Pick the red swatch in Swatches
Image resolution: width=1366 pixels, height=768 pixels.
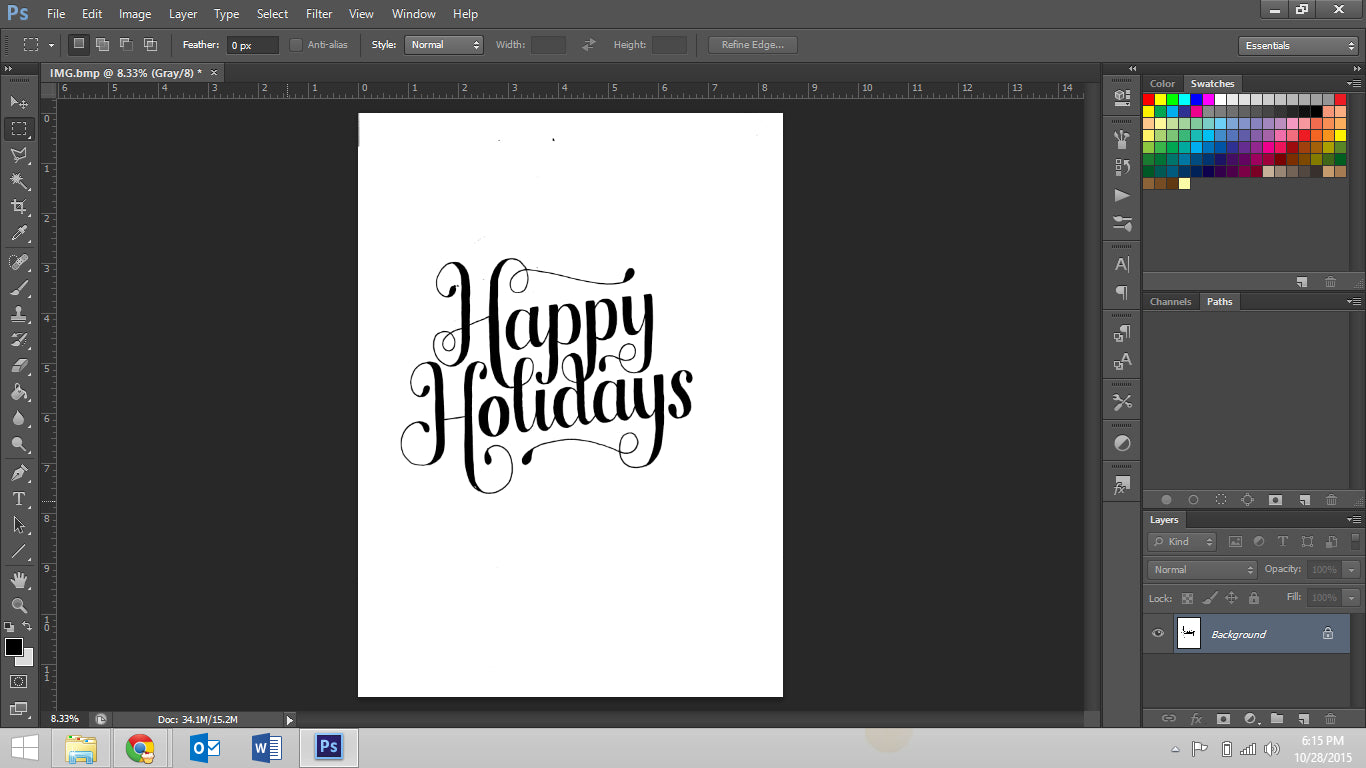point(1149,99)
